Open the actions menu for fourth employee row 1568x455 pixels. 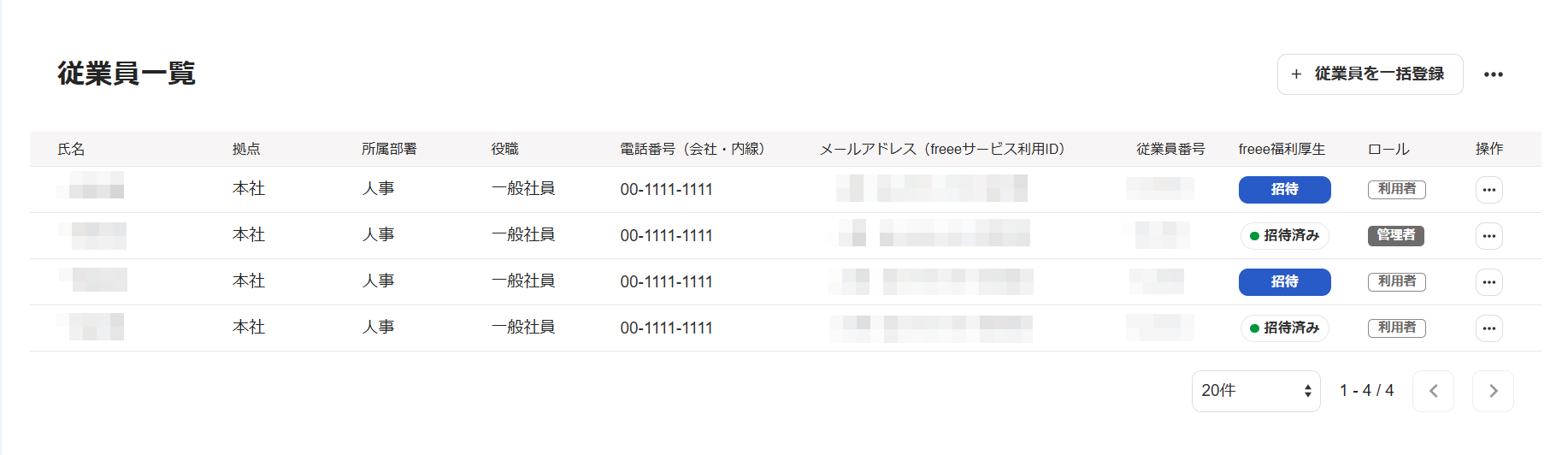click(x=1488, y=328)
